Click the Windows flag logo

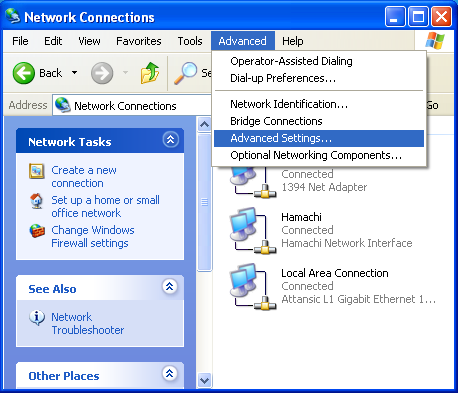[435, 41]
